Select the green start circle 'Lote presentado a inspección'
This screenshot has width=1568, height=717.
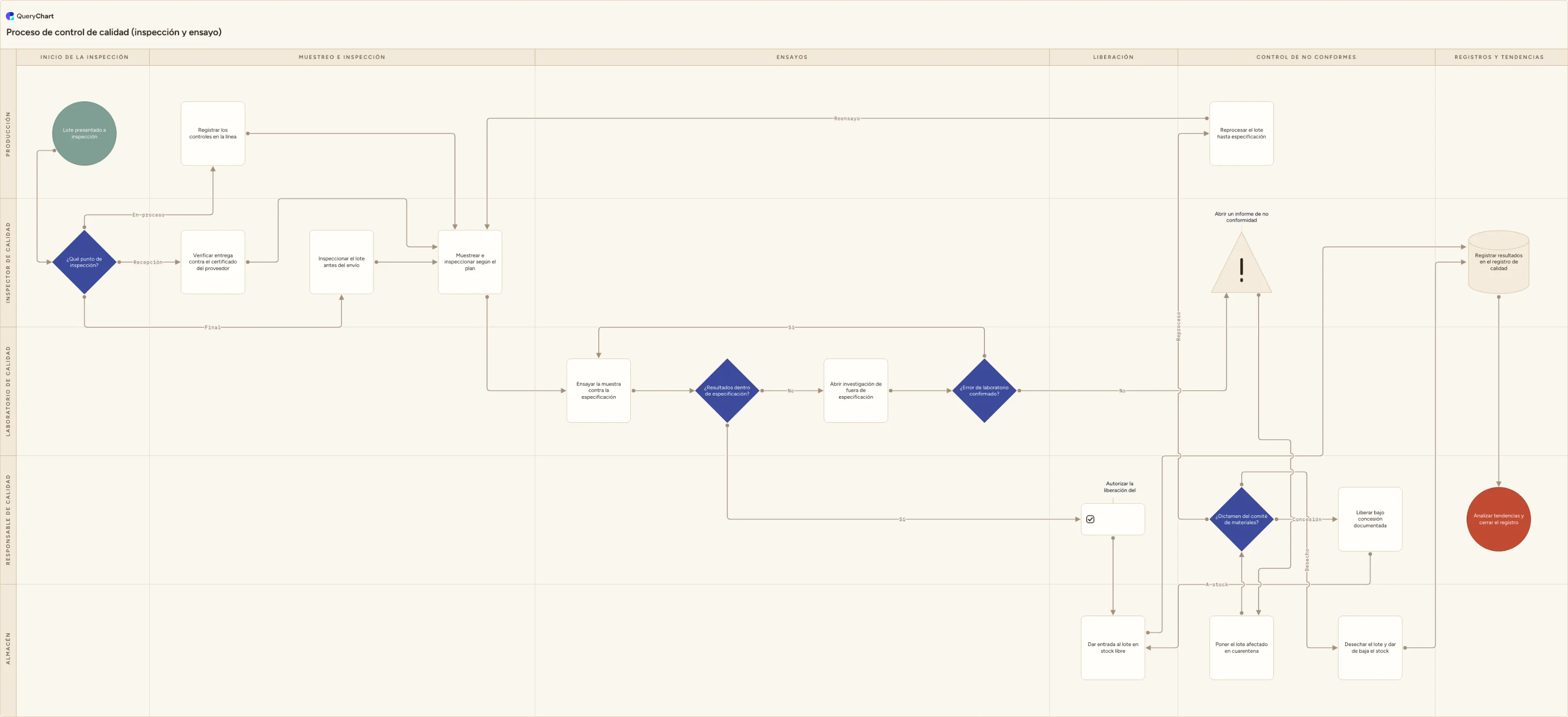tap(84, 133)
